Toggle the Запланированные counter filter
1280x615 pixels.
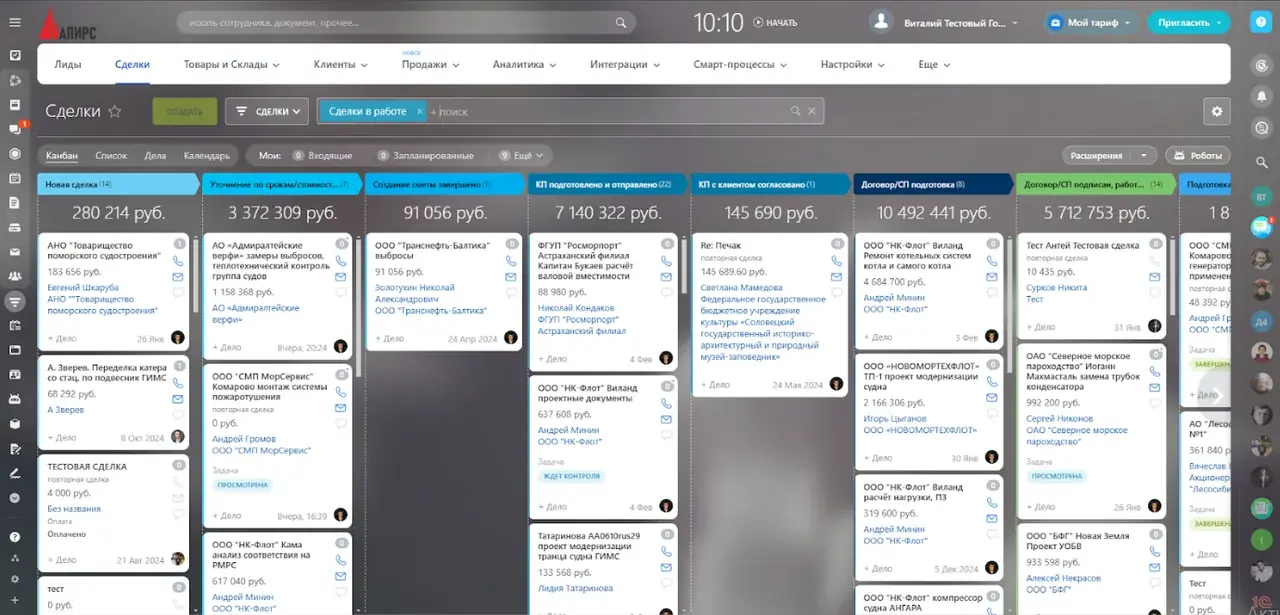426,156
